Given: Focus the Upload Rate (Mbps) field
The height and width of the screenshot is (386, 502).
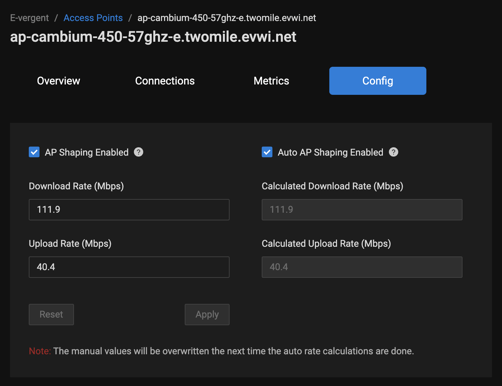Looking at the screenshot, I should click(129, 267).
